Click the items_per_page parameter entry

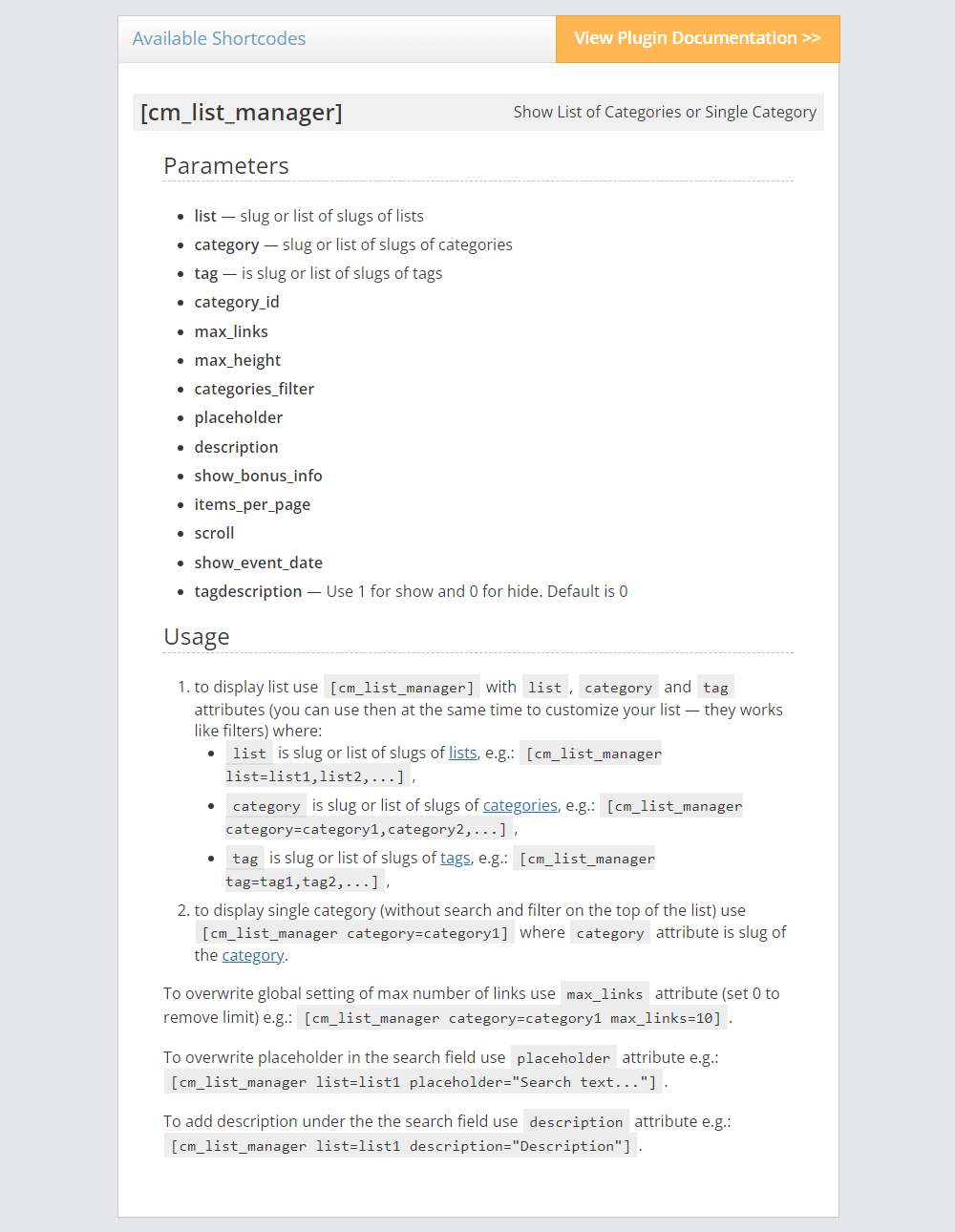[252, 504]
